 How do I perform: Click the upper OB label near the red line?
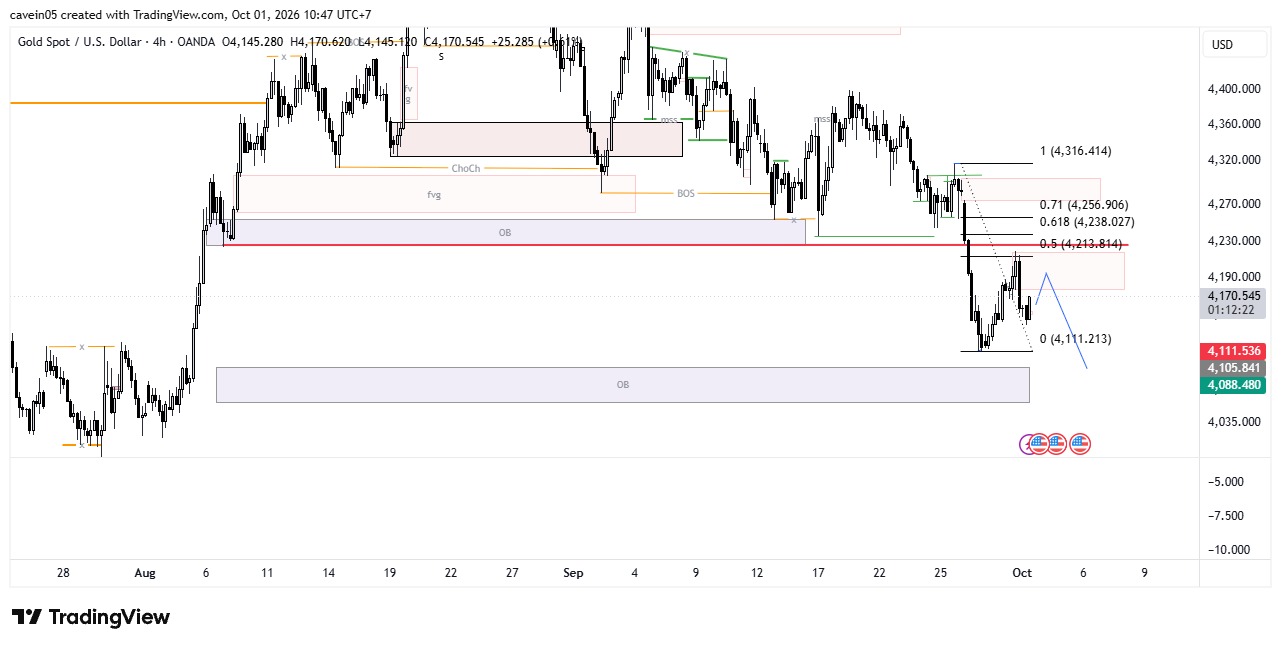(504, 232)
